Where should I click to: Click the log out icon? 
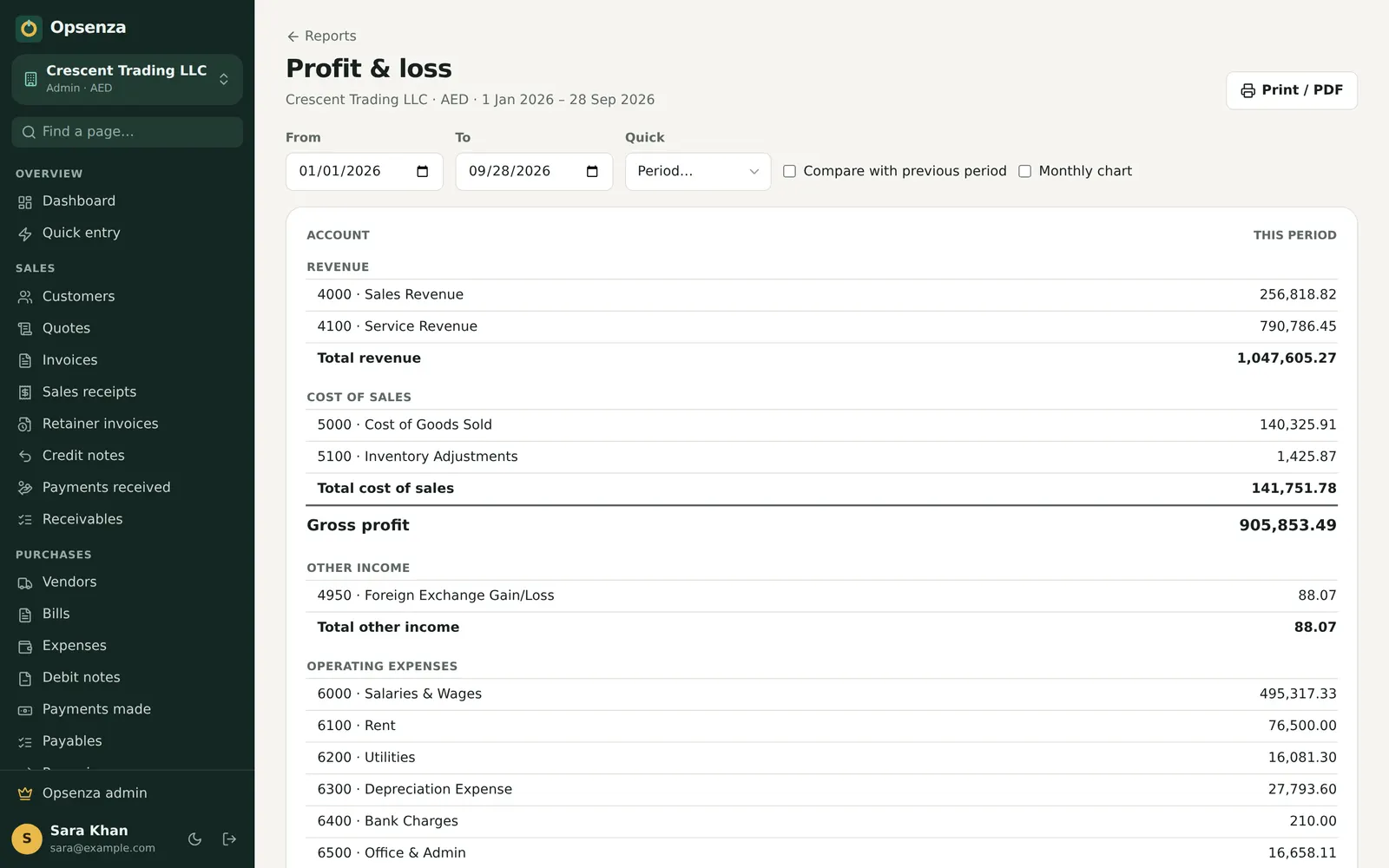(x=229, y=839)
